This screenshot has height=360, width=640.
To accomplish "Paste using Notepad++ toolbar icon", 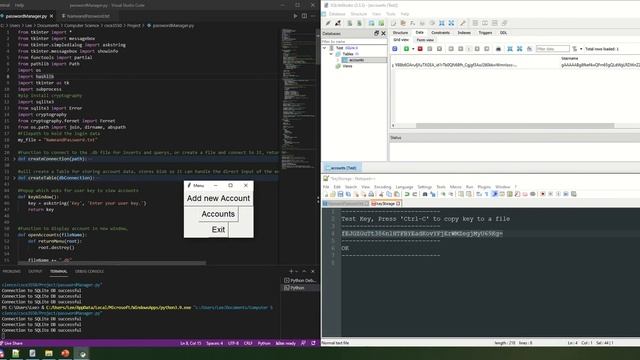I will pos(397,194).
